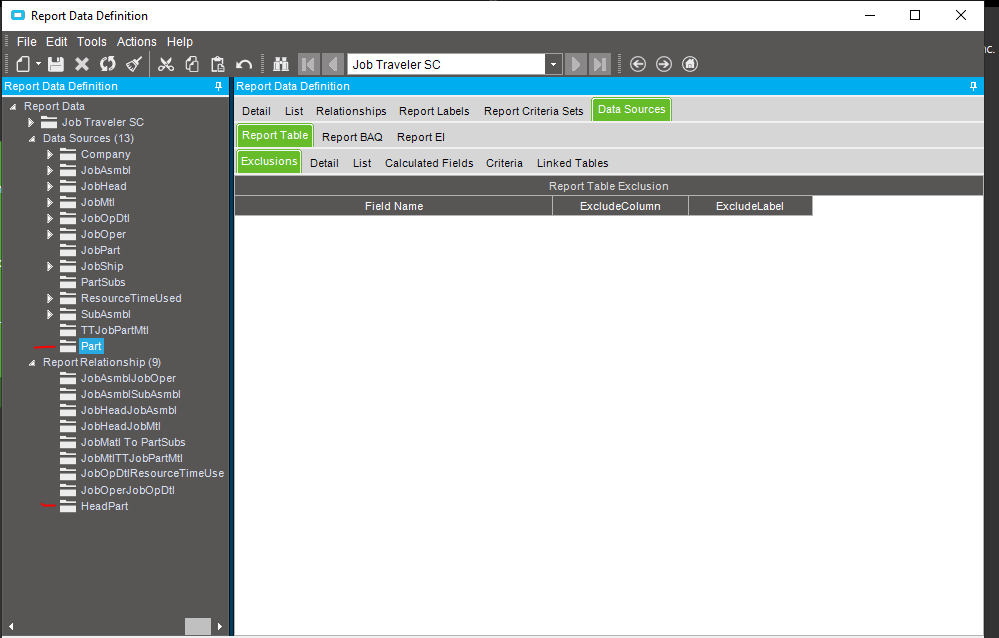Select the TTJobPartMtl tree item
999x638 pixels.
coord(115,330)
